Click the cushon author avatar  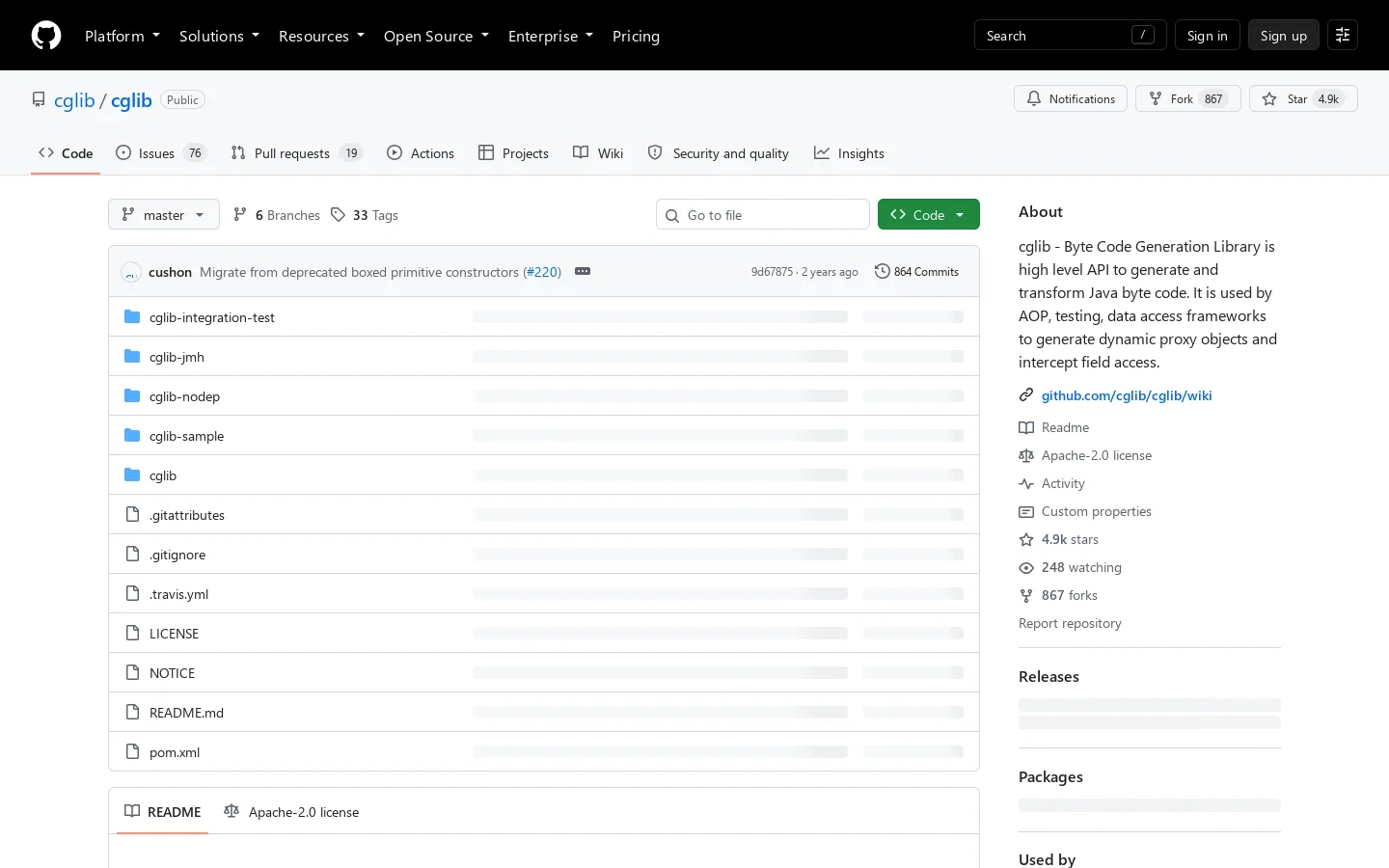(x=131, y=272)
